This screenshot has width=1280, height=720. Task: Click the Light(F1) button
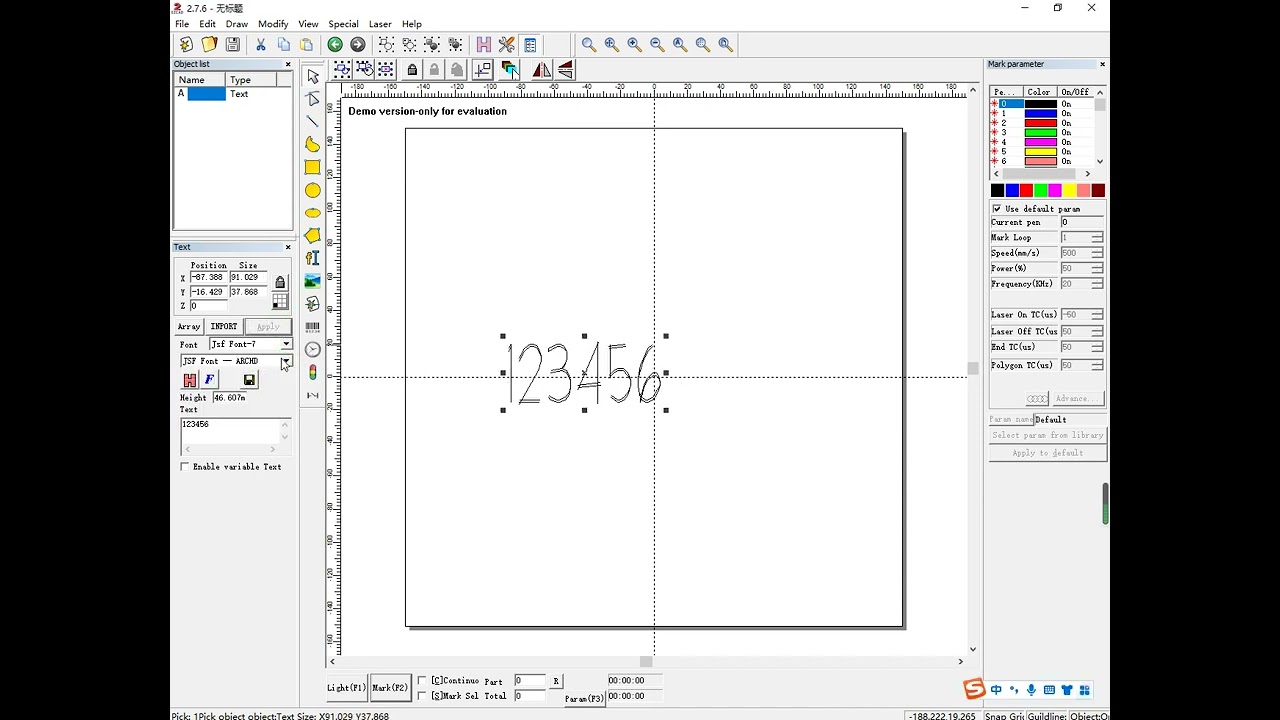point(347,688)
